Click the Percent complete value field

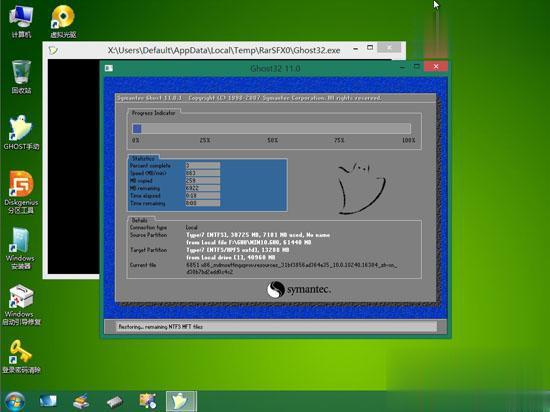pos(203,166)
